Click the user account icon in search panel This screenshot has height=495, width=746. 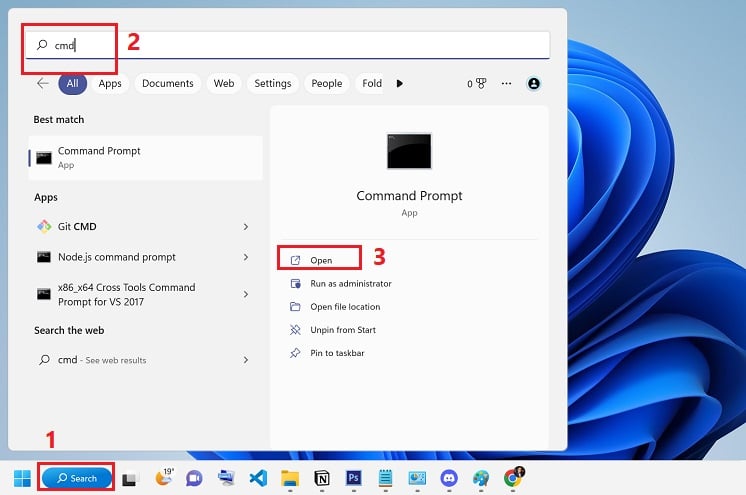click(534, 84)
